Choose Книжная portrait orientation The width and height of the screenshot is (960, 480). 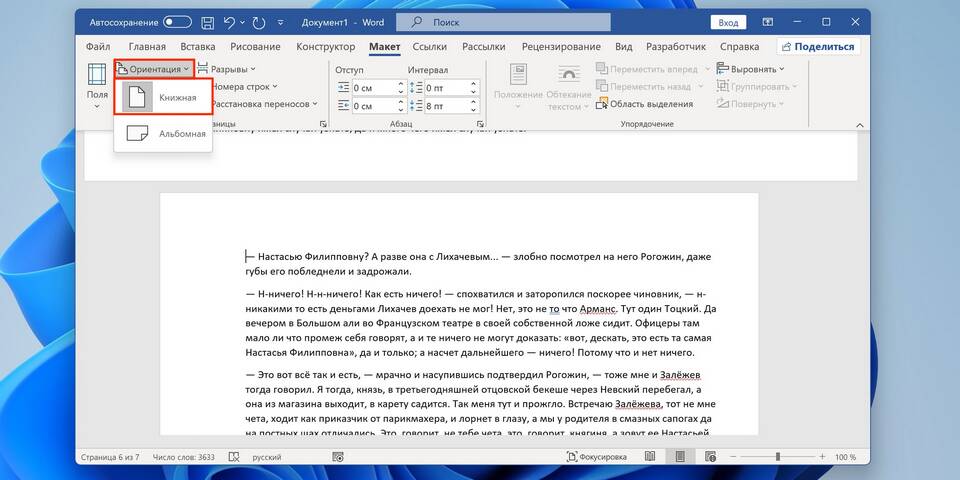(x=163, y=97)
